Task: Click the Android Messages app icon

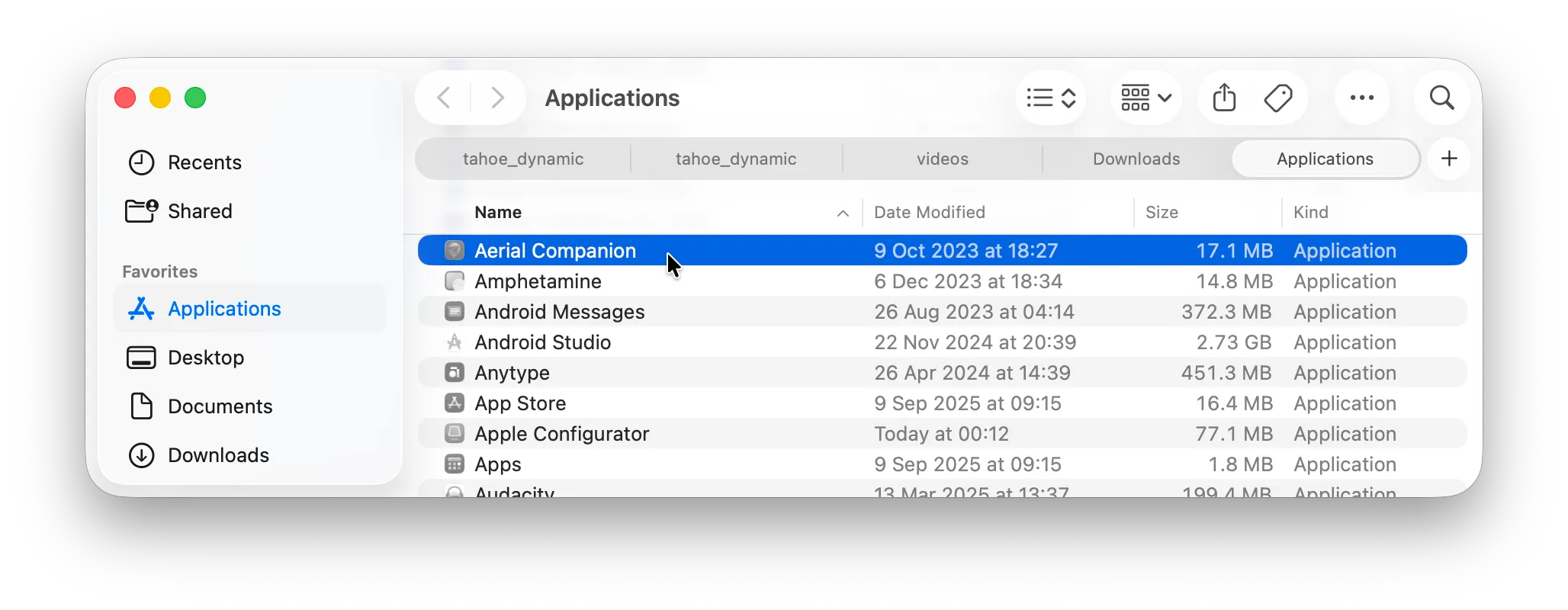Action: (x=455, y=311)
